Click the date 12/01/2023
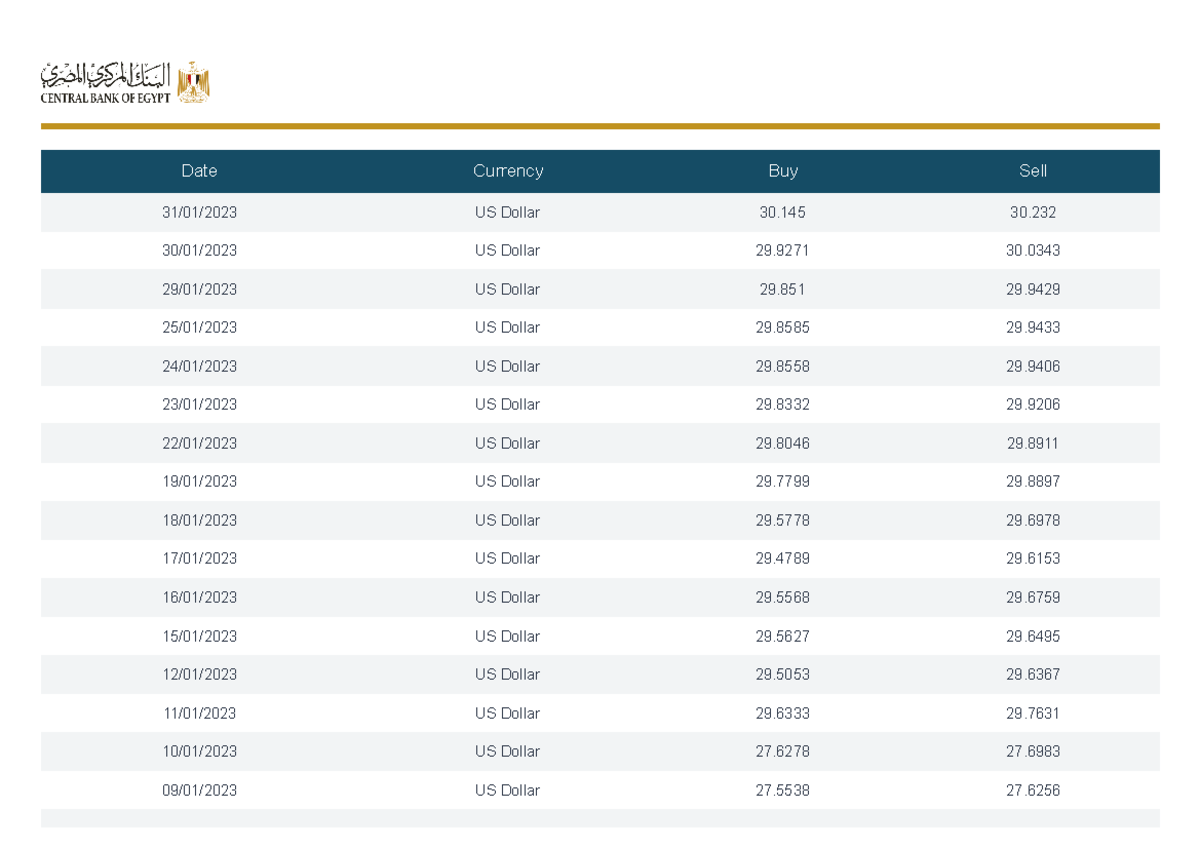Screen dimensions: 1200x848 (199, 675)
